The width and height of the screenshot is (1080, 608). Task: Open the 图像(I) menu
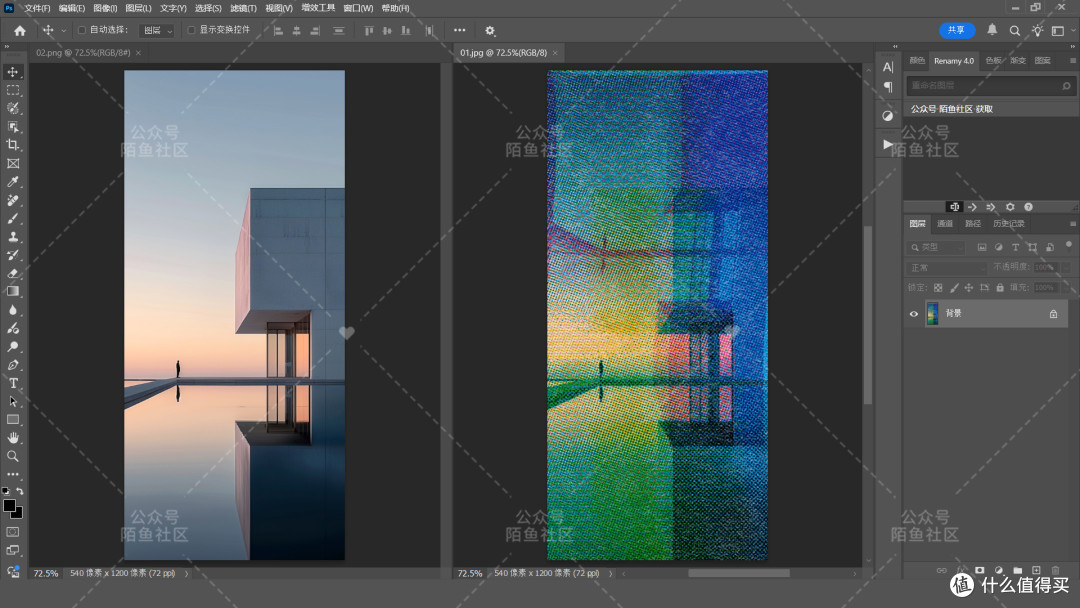tap(105, 8)
